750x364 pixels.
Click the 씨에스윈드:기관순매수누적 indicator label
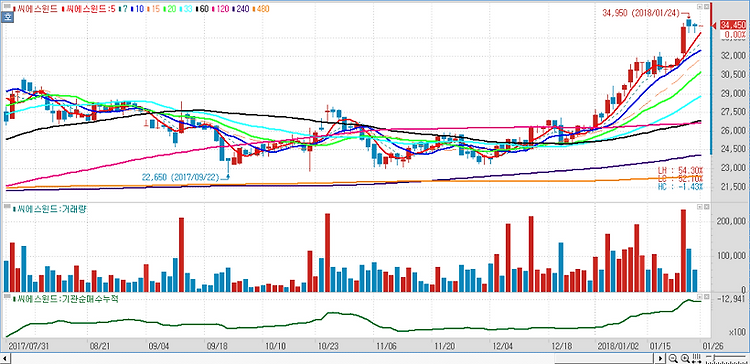pos(66,298)
